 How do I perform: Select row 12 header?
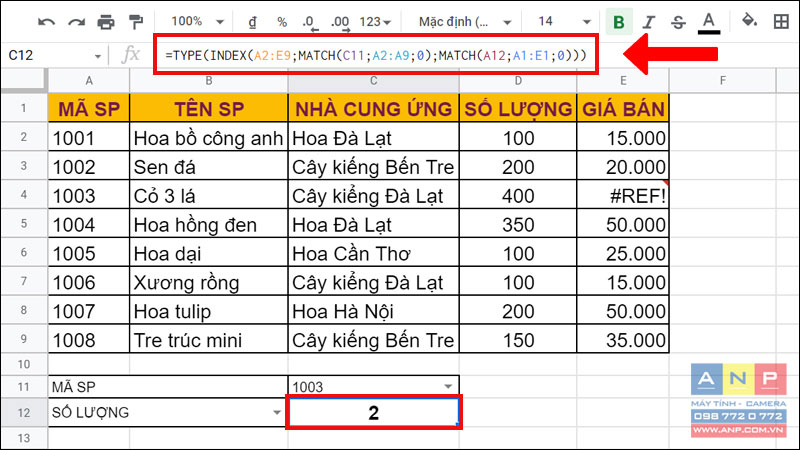tap(23, 412)
